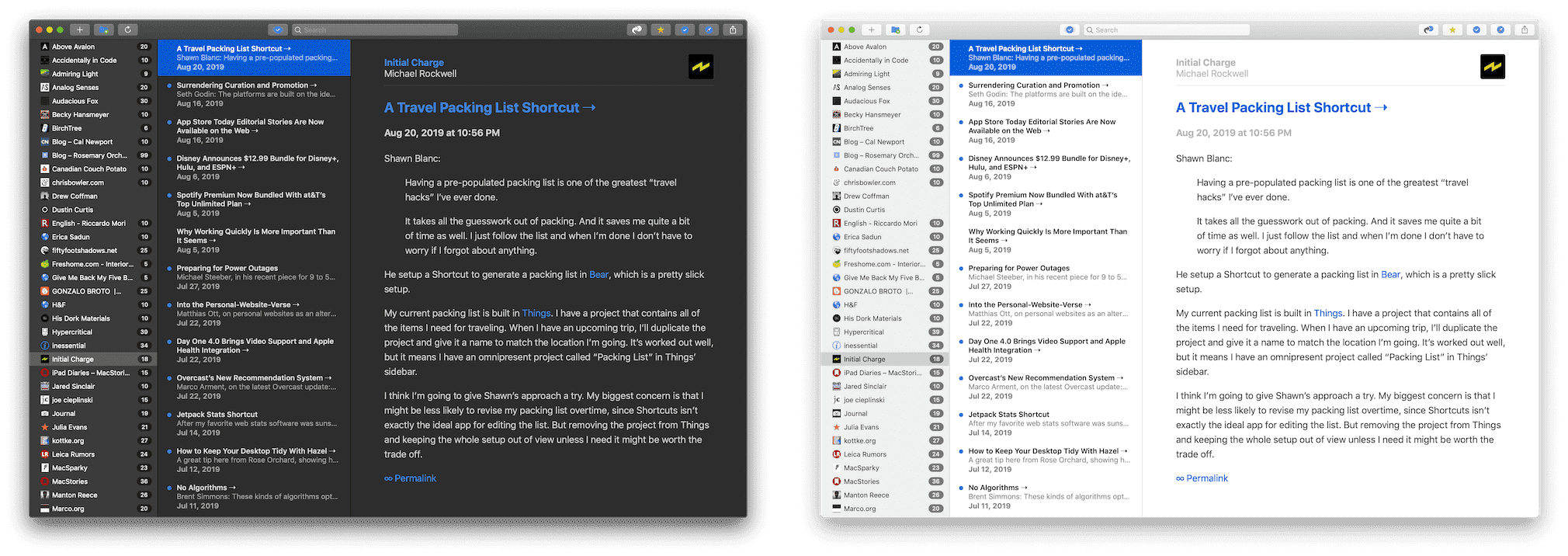
Task: Click the Permalink link in light article
Action: coord(1202,478)
